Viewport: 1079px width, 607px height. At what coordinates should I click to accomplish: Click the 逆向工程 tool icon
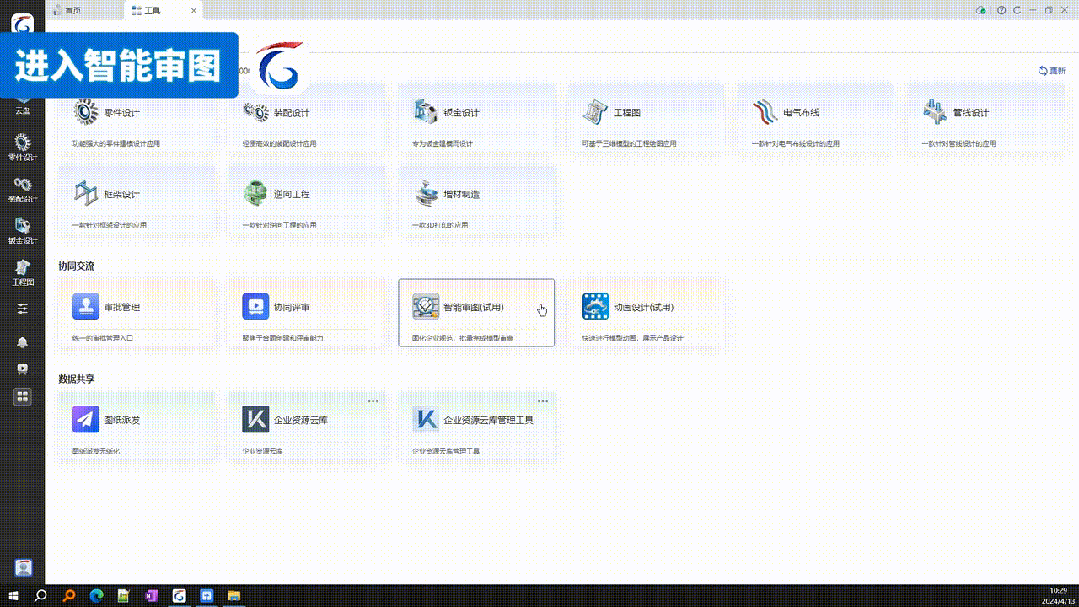pyautogui.click(x=256, y=194)
